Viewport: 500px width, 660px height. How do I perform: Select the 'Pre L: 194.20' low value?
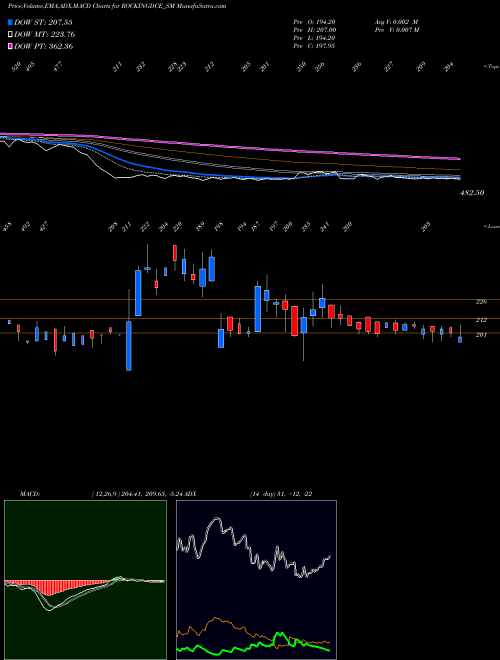pos(314,38)
